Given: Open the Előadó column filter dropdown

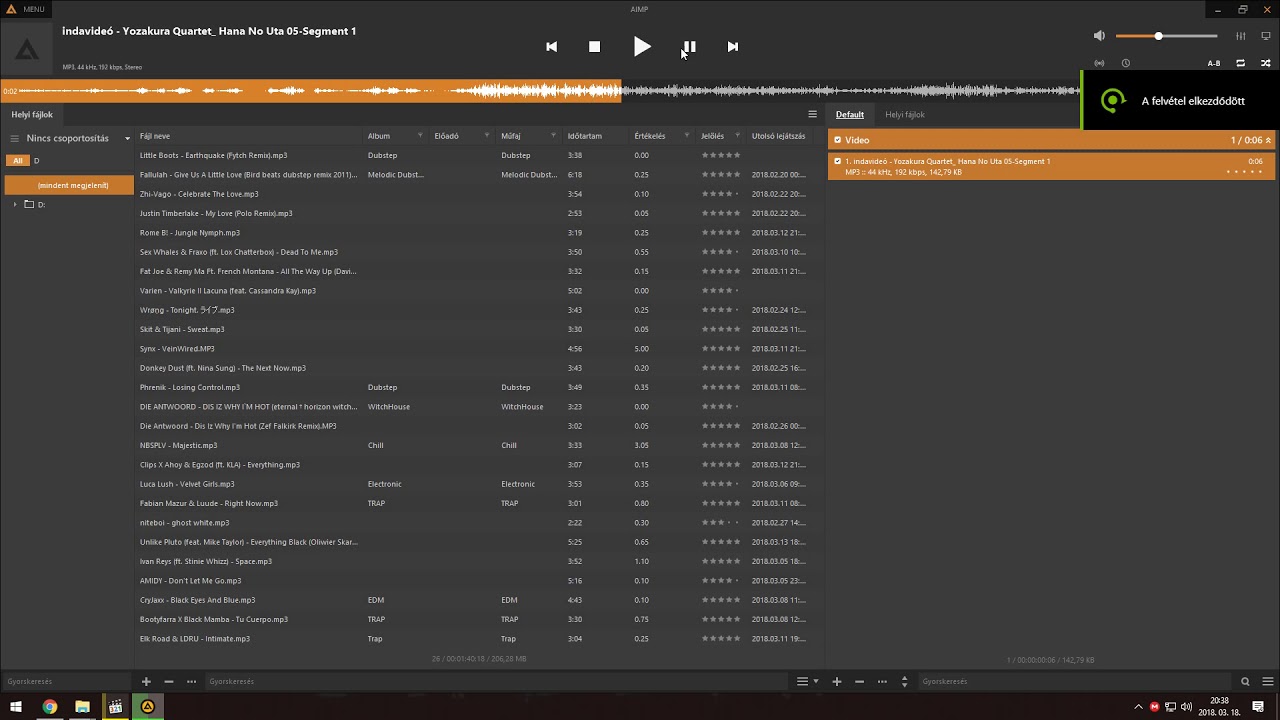Looking at the screenshot, I should (x=487, y=136).
